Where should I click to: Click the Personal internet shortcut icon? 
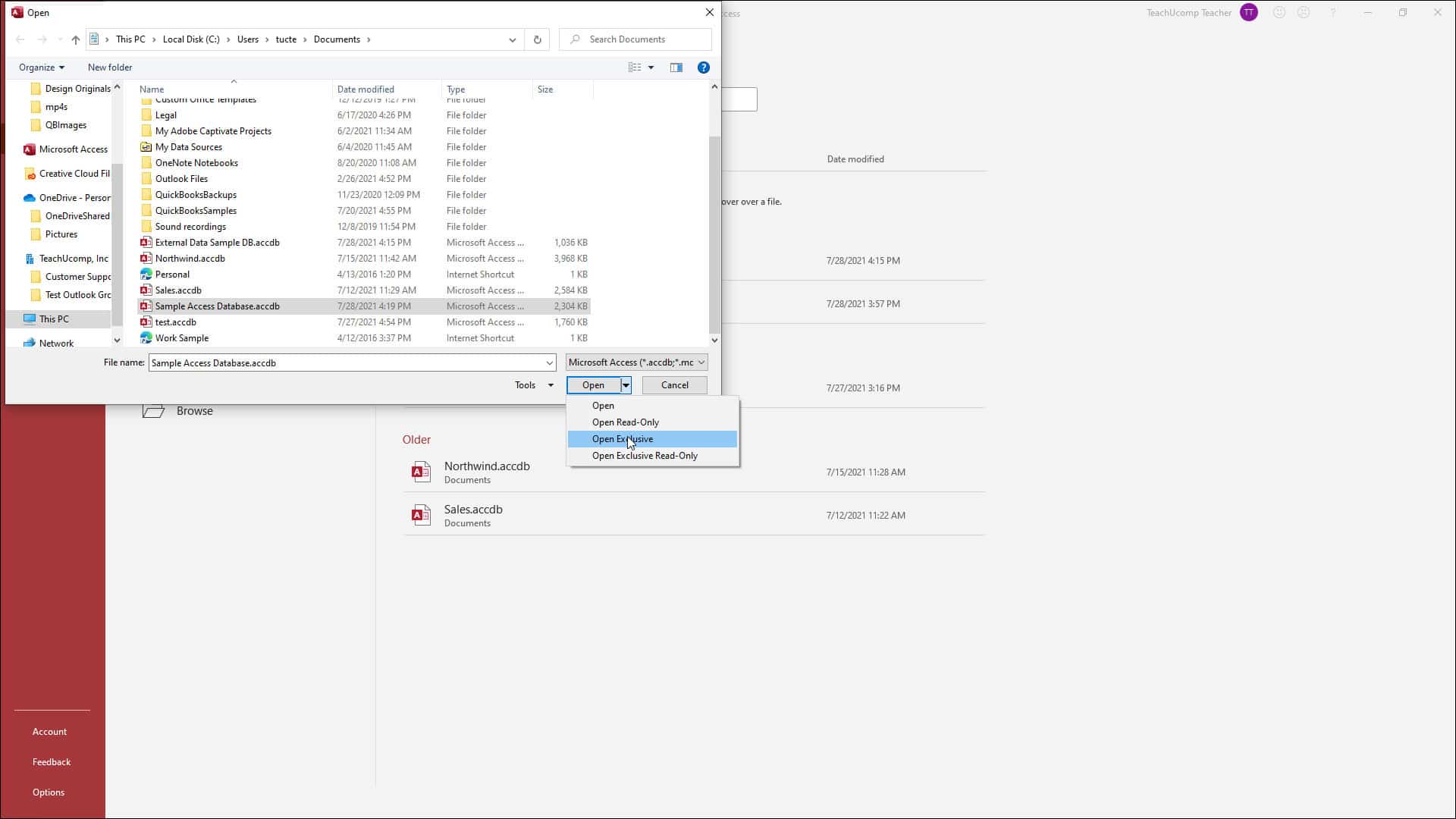(146, 275)
